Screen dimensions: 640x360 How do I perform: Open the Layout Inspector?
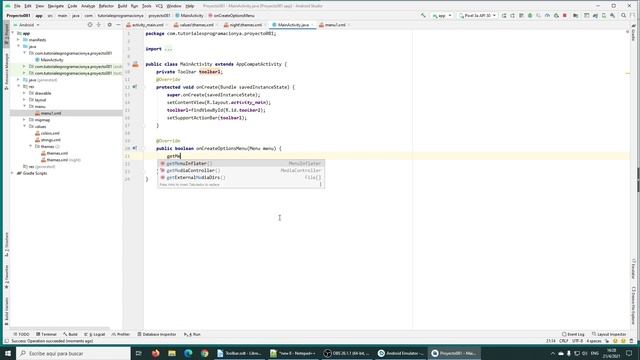pyautogui.click(x=609, y=334)
